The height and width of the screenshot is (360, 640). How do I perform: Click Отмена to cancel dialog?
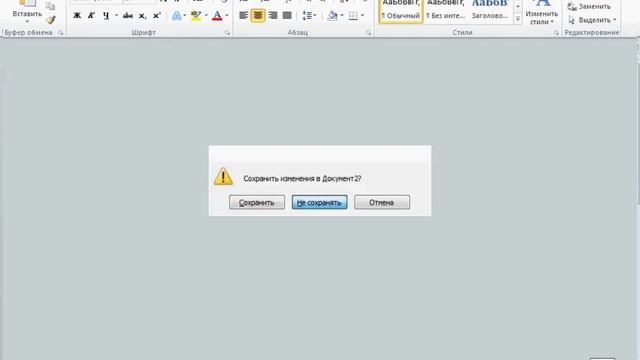[382, 202]
